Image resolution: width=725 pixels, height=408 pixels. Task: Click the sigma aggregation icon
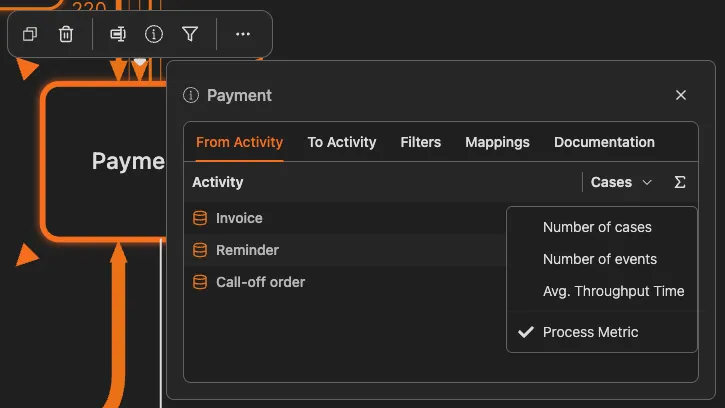[680, 182]
